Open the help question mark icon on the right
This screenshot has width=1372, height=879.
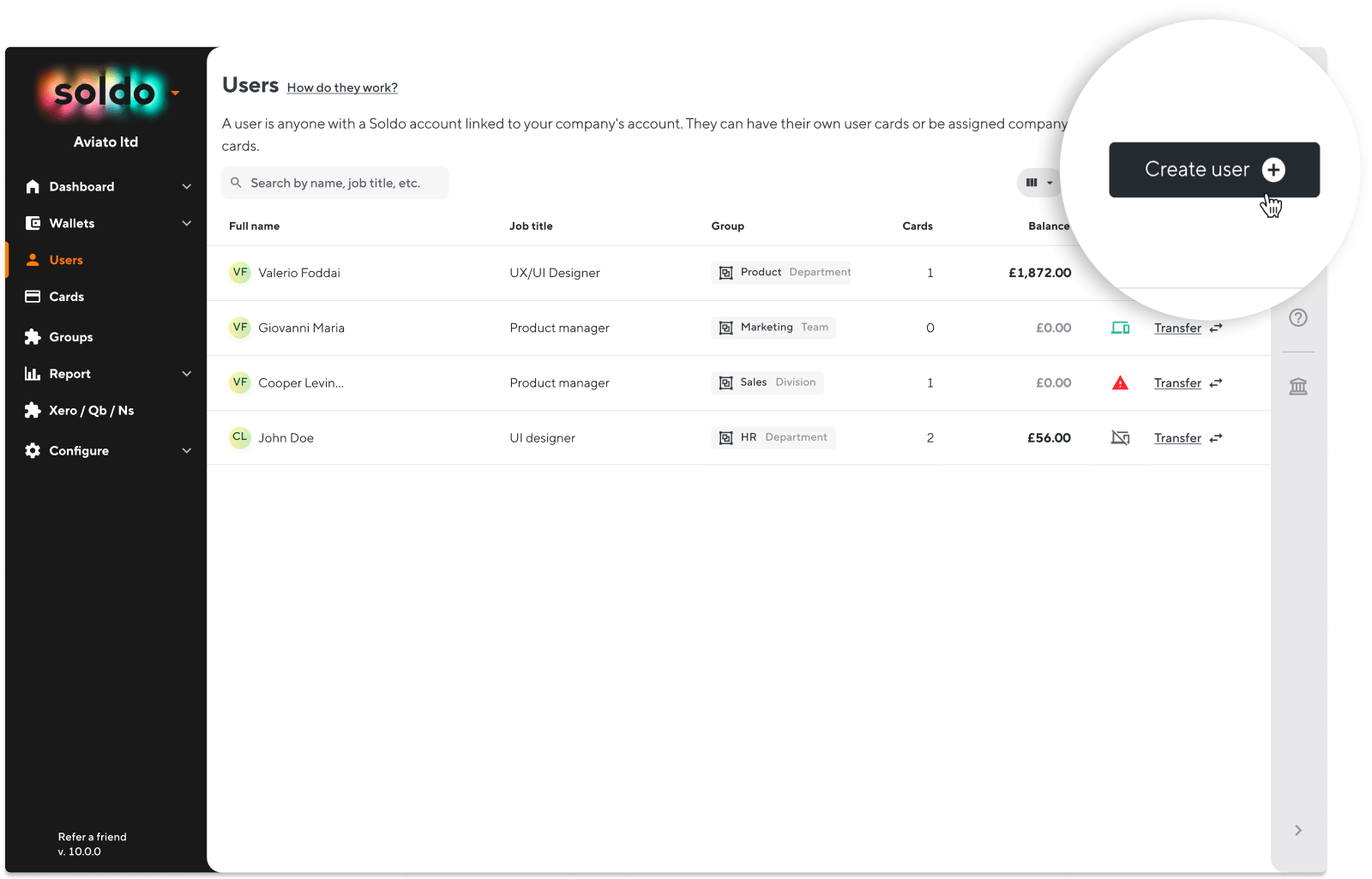coord(1297,317)
